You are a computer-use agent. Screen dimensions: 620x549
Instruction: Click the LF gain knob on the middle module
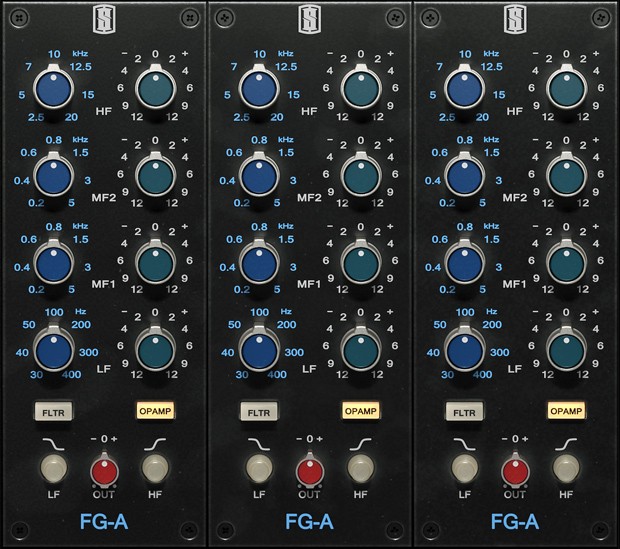click(361, 350)
